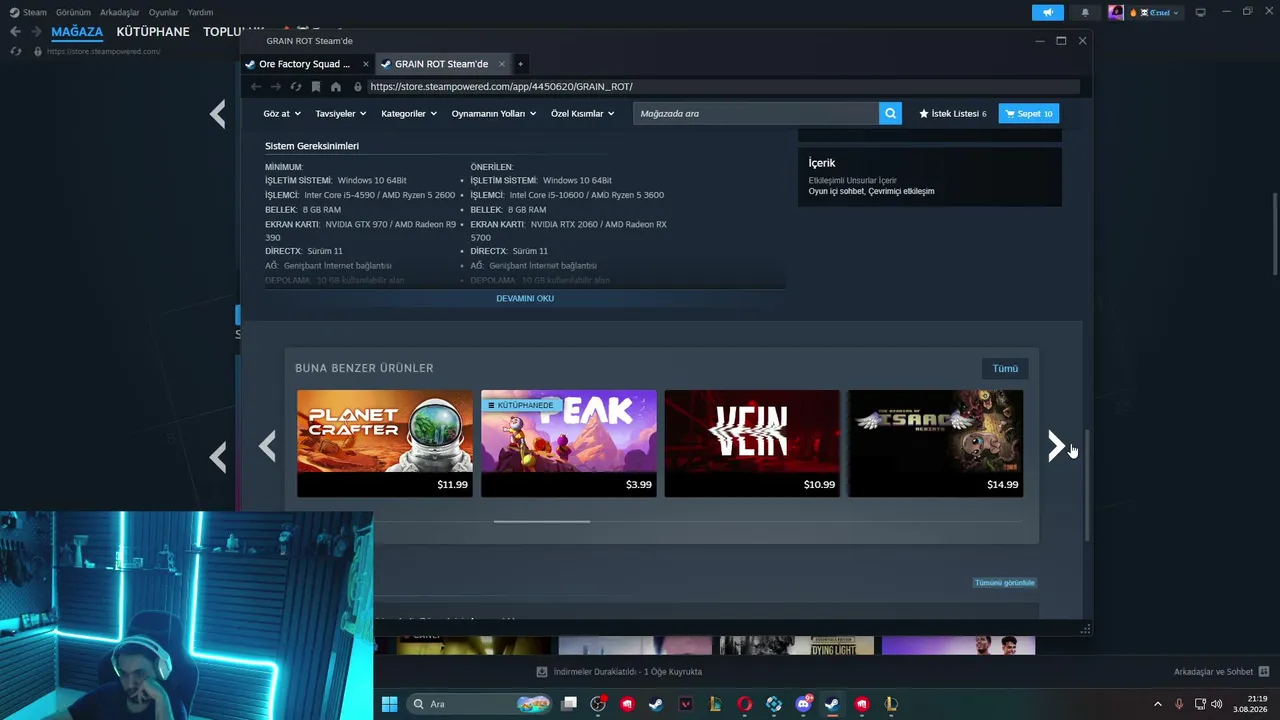Click the Tümü button for similar products
The image size is (1280, 720).
pyautogui.click(x=1005, y=368)
